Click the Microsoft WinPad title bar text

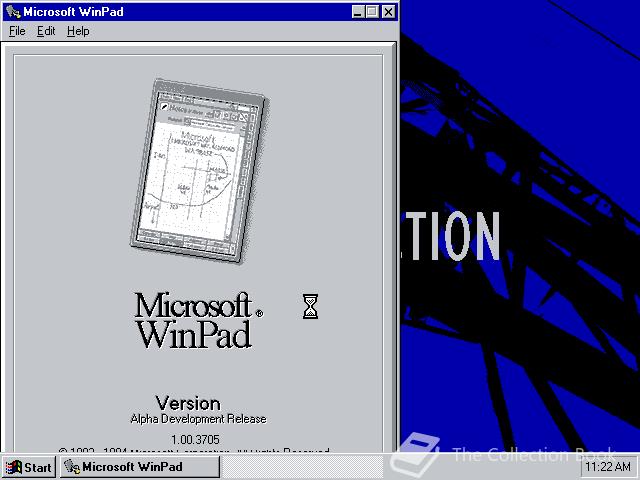(x=73, y=11)
